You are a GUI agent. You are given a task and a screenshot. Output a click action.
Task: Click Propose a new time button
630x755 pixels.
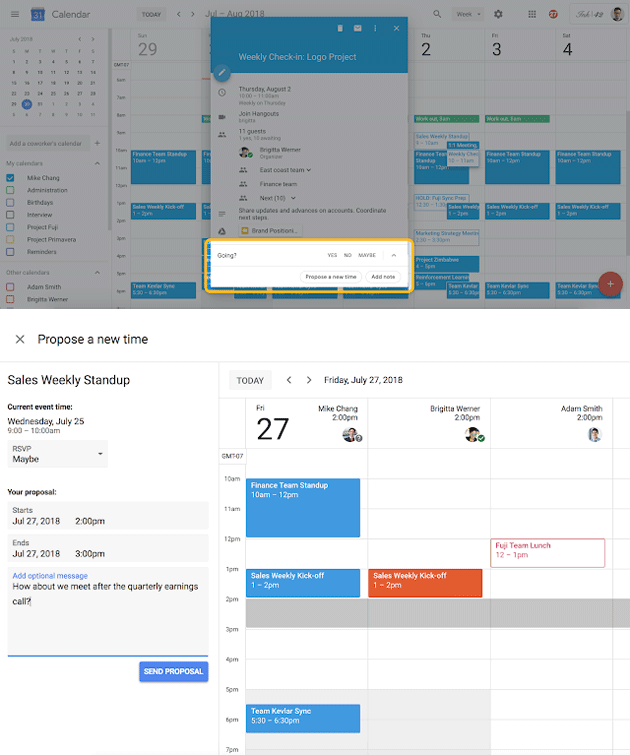331,276
